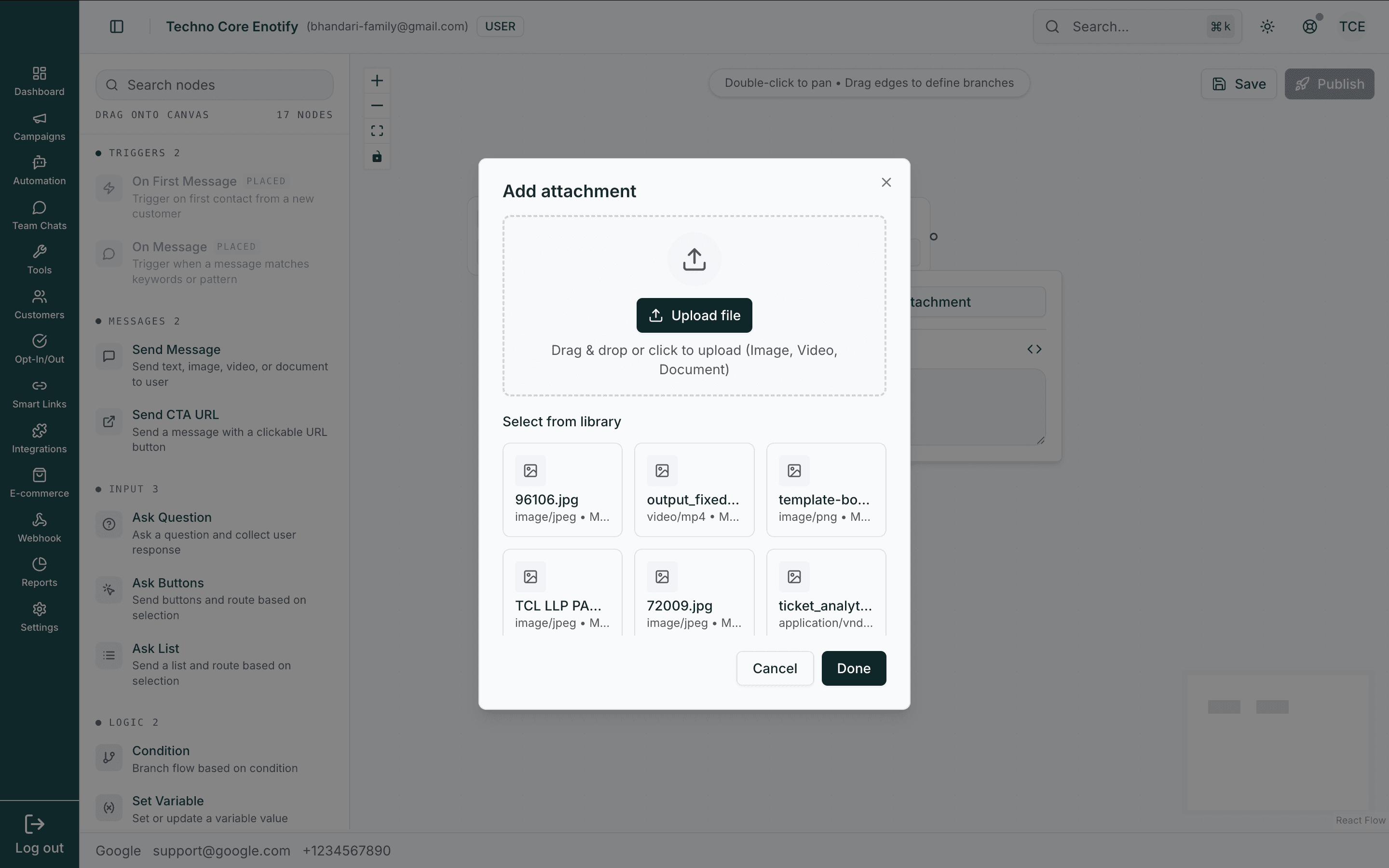Viewport: 1389px width, 868px height.
Task: Select the Ask List node
Action: click(214, 664)
